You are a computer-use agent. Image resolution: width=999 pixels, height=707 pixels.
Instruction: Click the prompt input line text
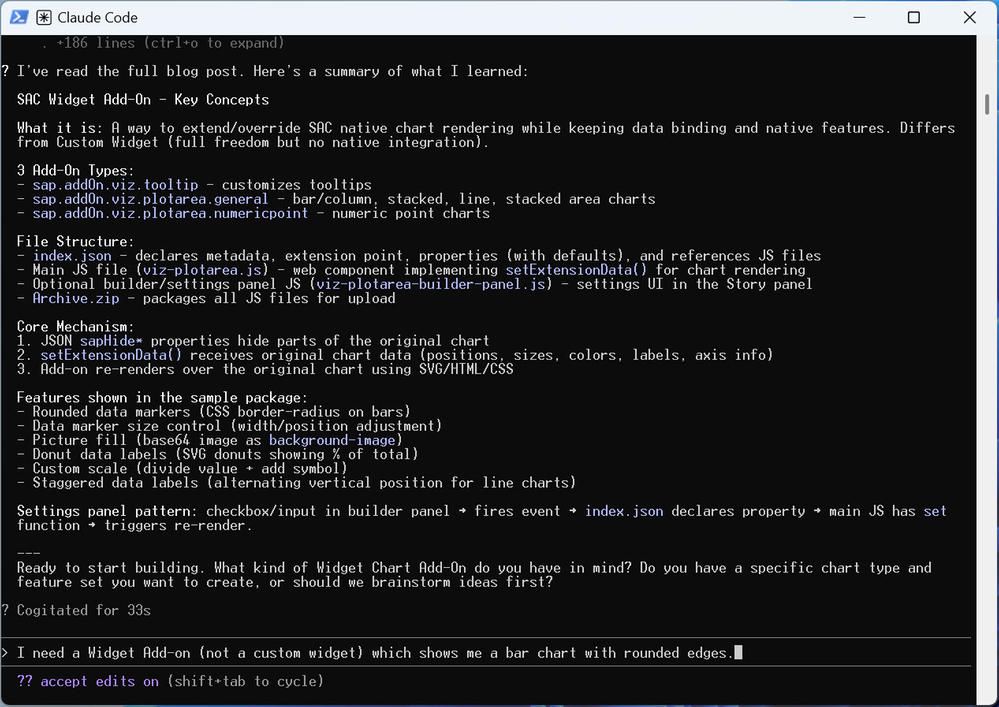(x=375, y=653)
